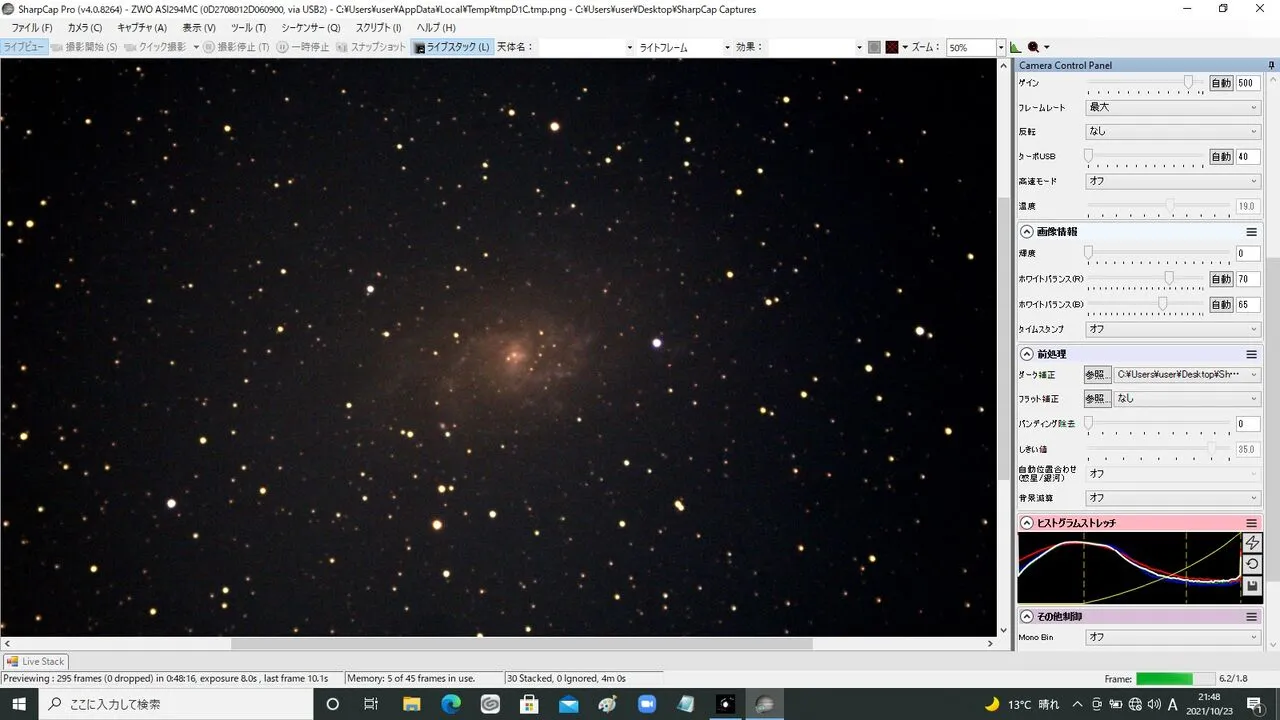Open the ズーム 50% dropdown
The height and width of the screenshot is (720, 1280).
[975, 47]
